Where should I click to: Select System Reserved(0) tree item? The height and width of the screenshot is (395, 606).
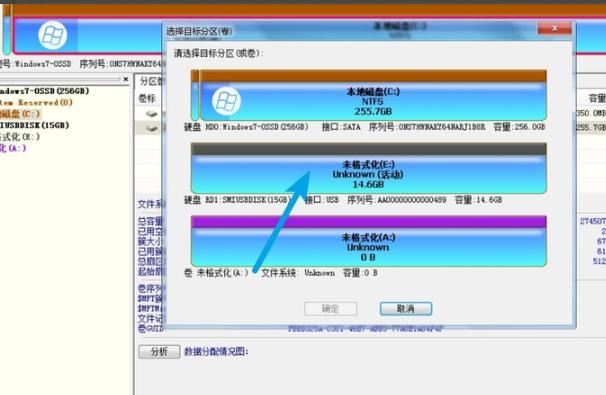tap(36, 102)
